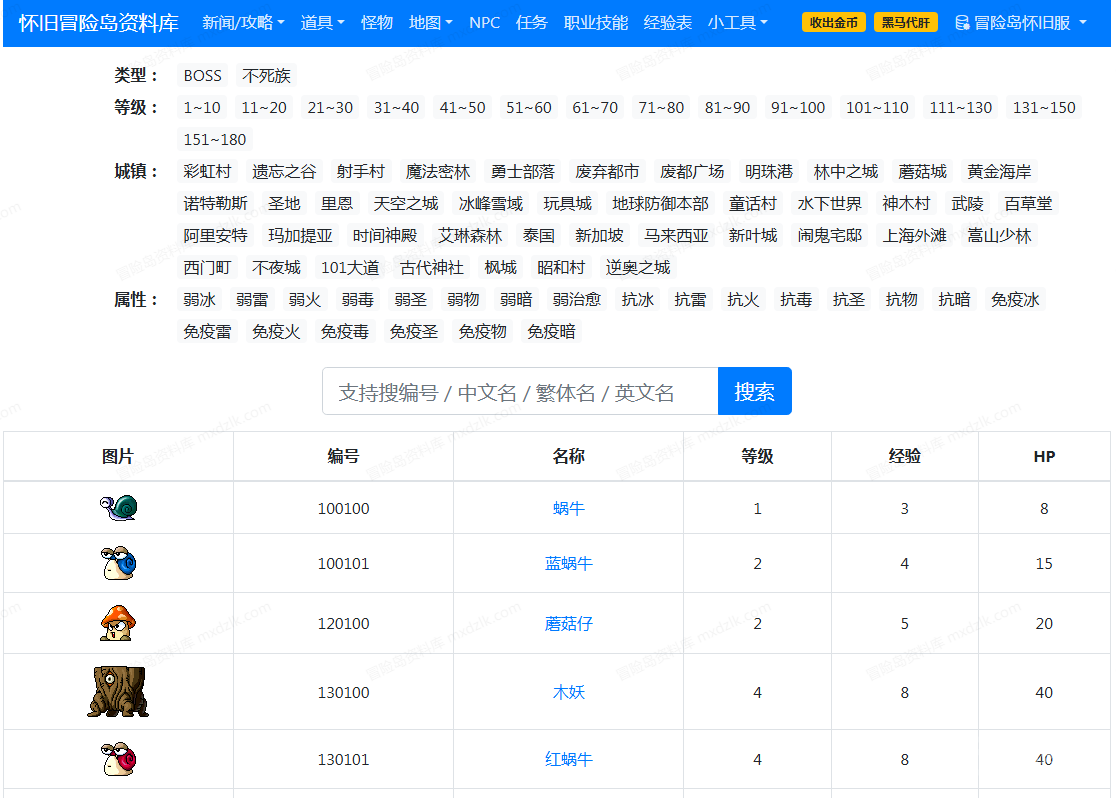Open the 红蜗牛 monster link
This screenshot has height=798, width=1116.
pyautogui.click(x=568, y=760)
